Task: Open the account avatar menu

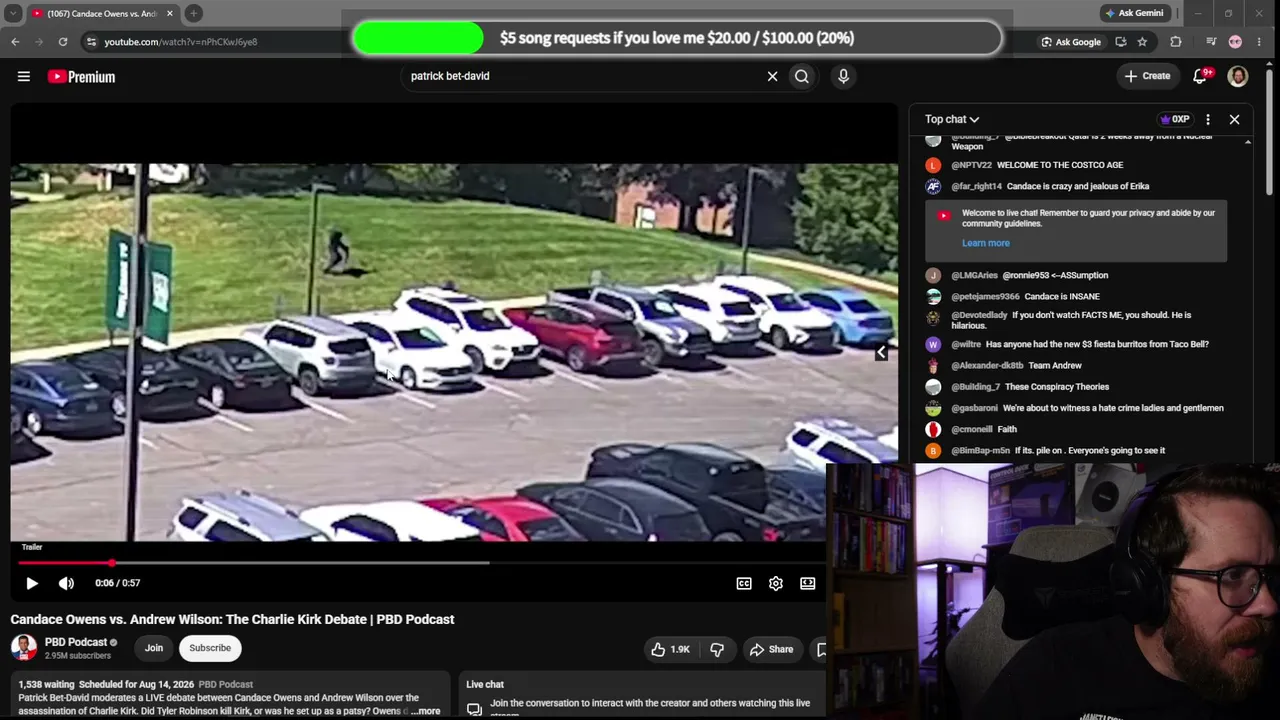Action: (x=1238, y=76)
